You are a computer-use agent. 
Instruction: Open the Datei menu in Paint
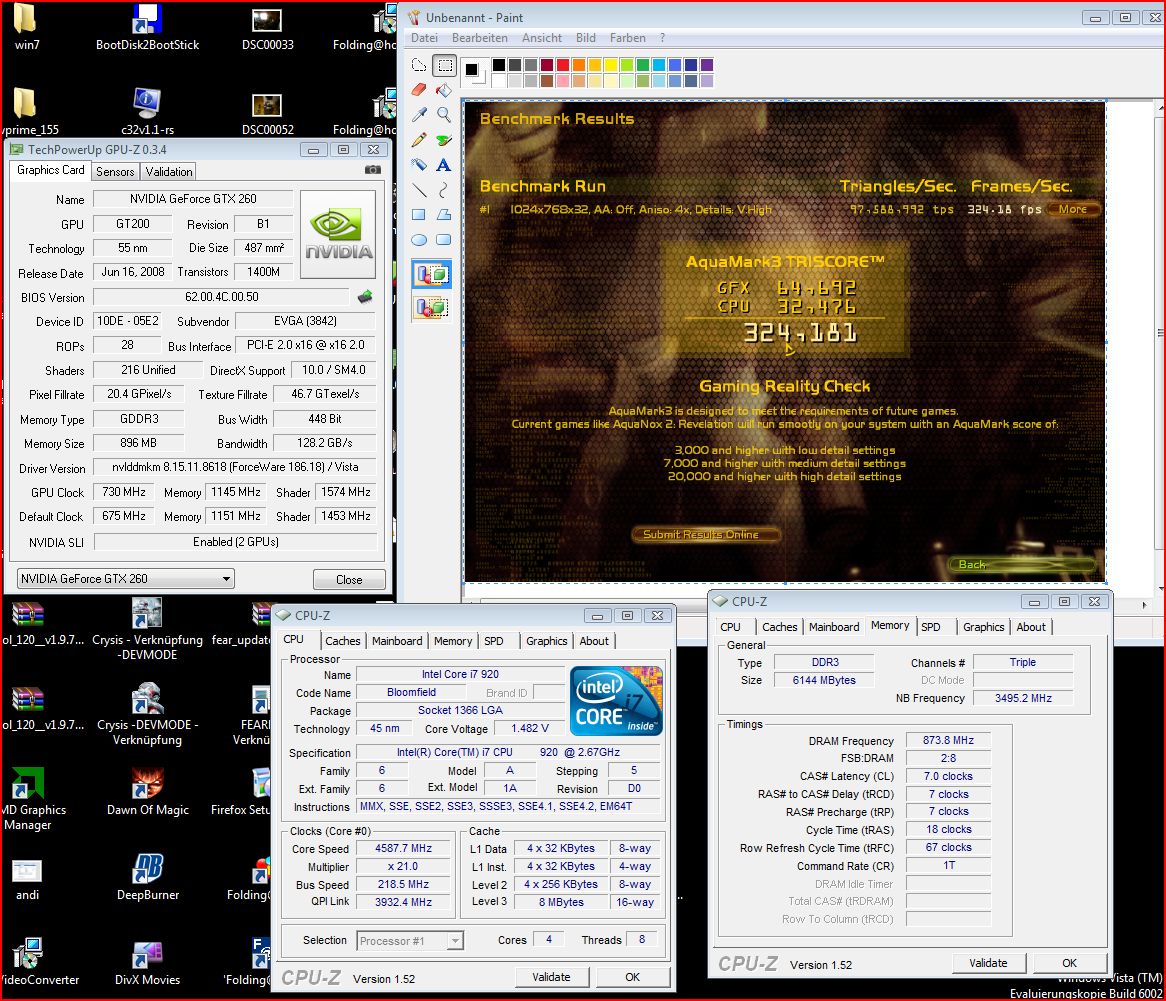(424, 38)
